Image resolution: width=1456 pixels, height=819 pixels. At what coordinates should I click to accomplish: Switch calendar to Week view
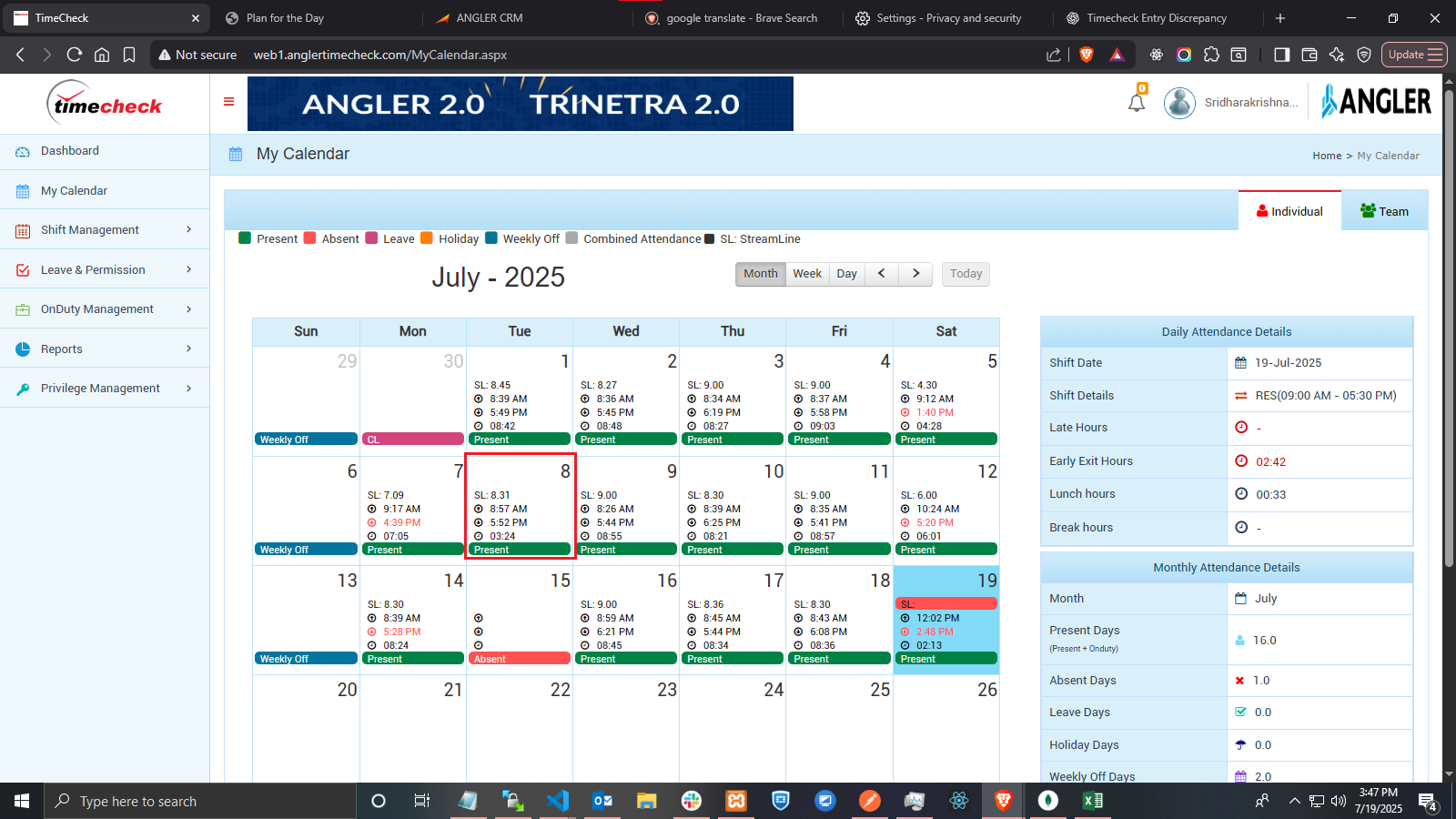pyautogui.click(x=806, y=274)
